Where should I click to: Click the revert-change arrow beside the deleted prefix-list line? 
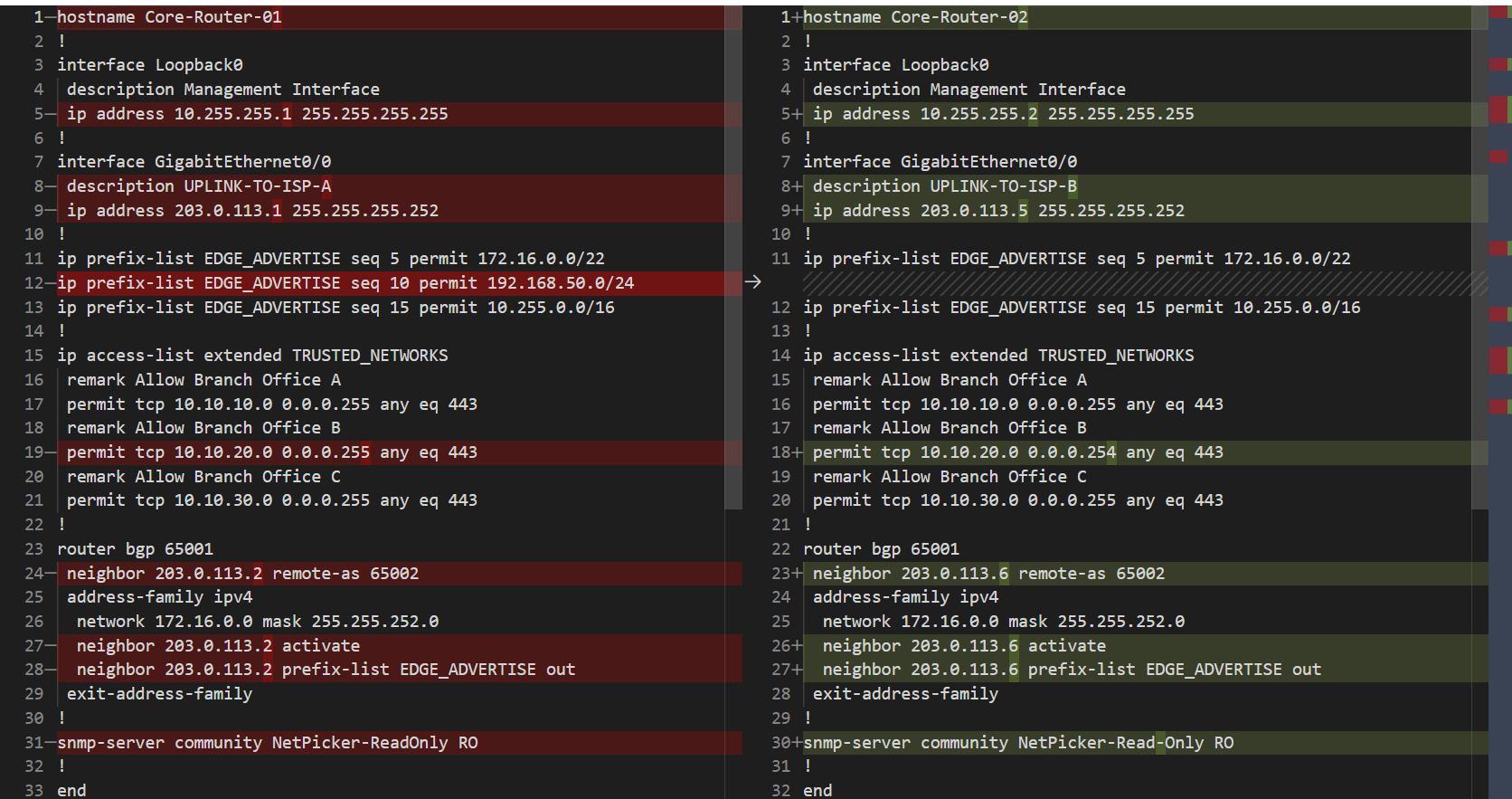pos(752,282)
